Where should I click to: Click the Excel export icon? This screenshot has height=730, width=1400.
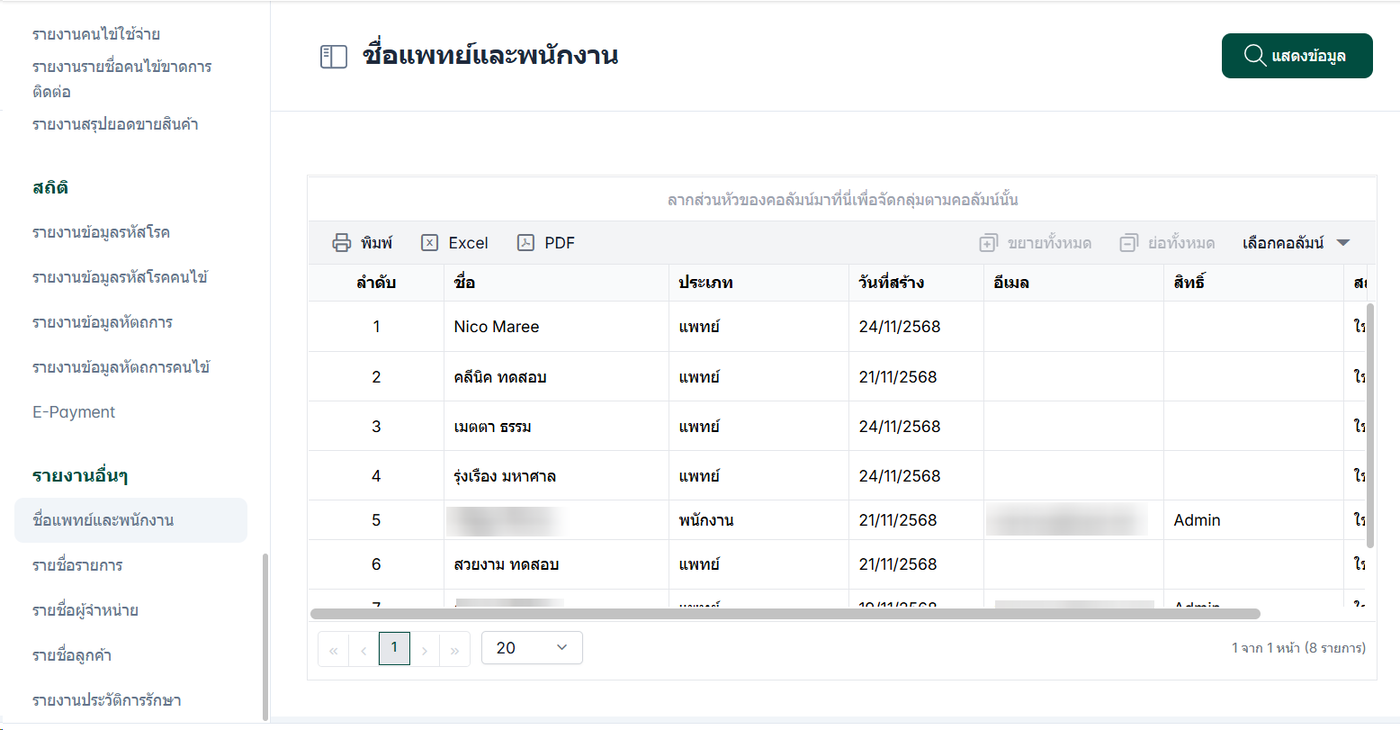click(430, 243)
